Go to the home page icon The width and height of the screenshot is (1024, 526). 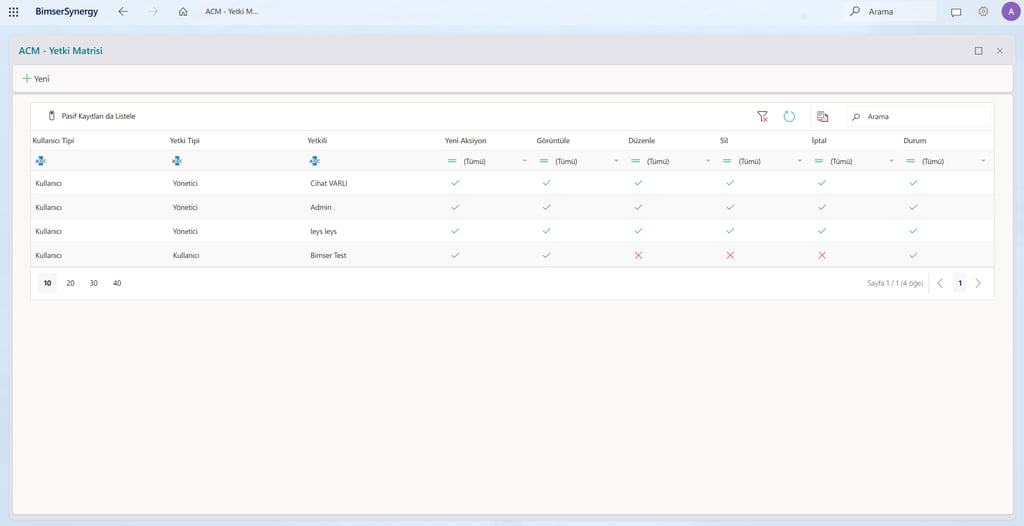[183, 12]
